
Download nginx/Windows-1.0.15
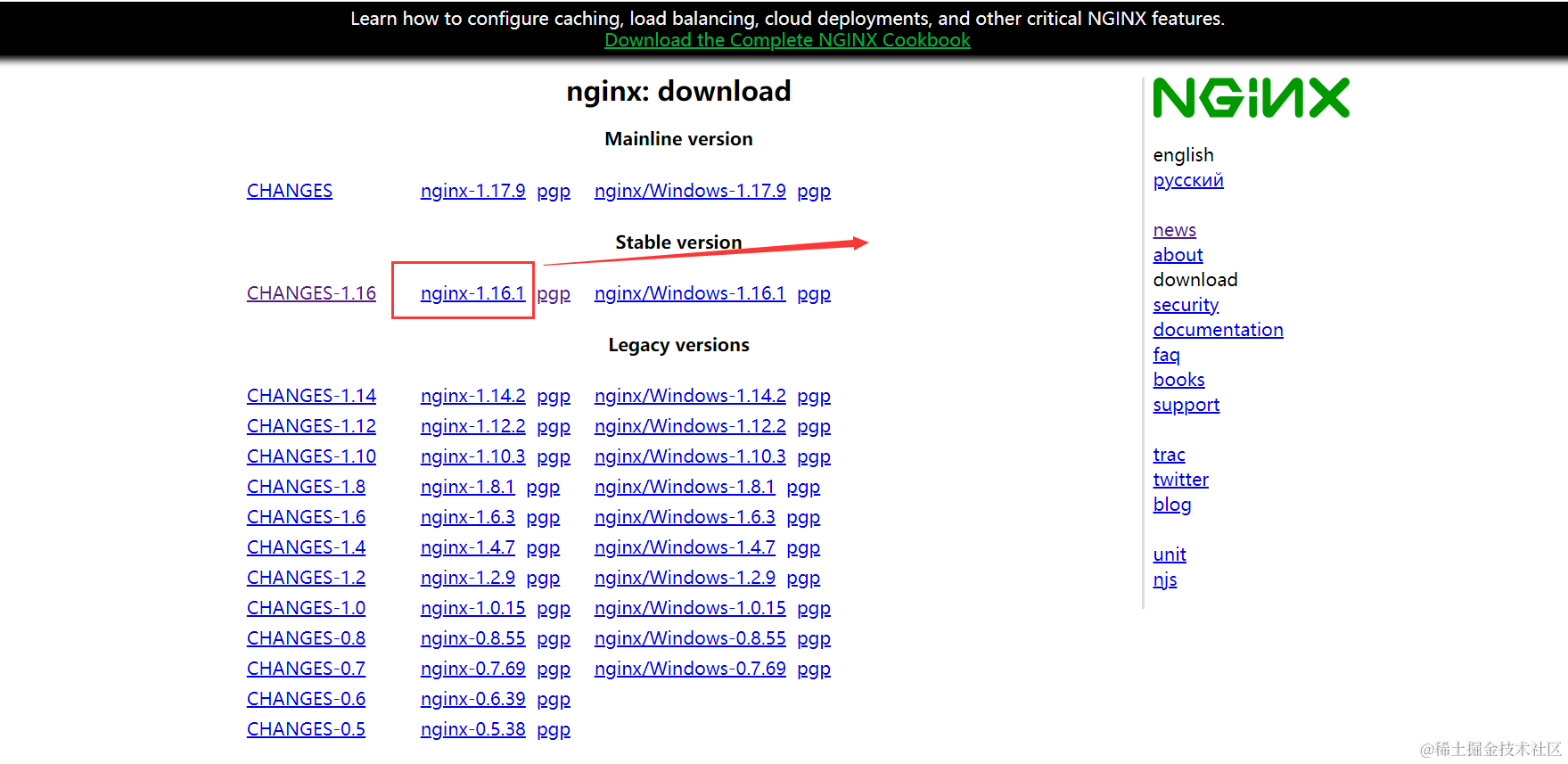[x=690, y=608]
